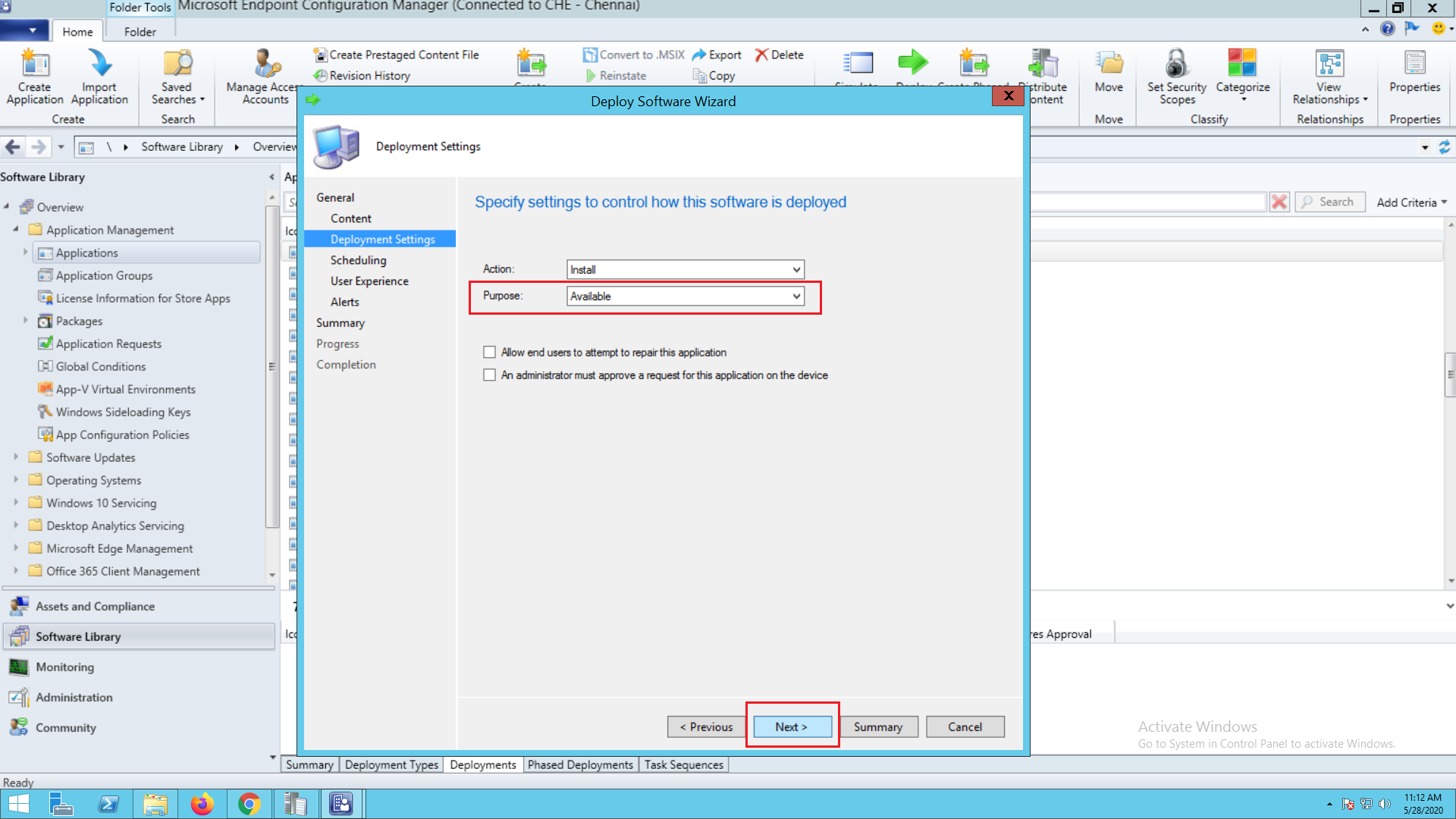
Task: Select the Deployment Types bottom tab
Action: point(391,764)
